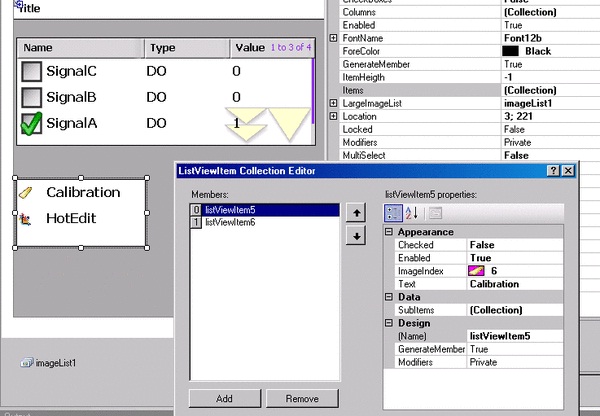Tick the SignalB checkbox
The height and width of the screenshot is (416, 600).
tap(32, 97)
